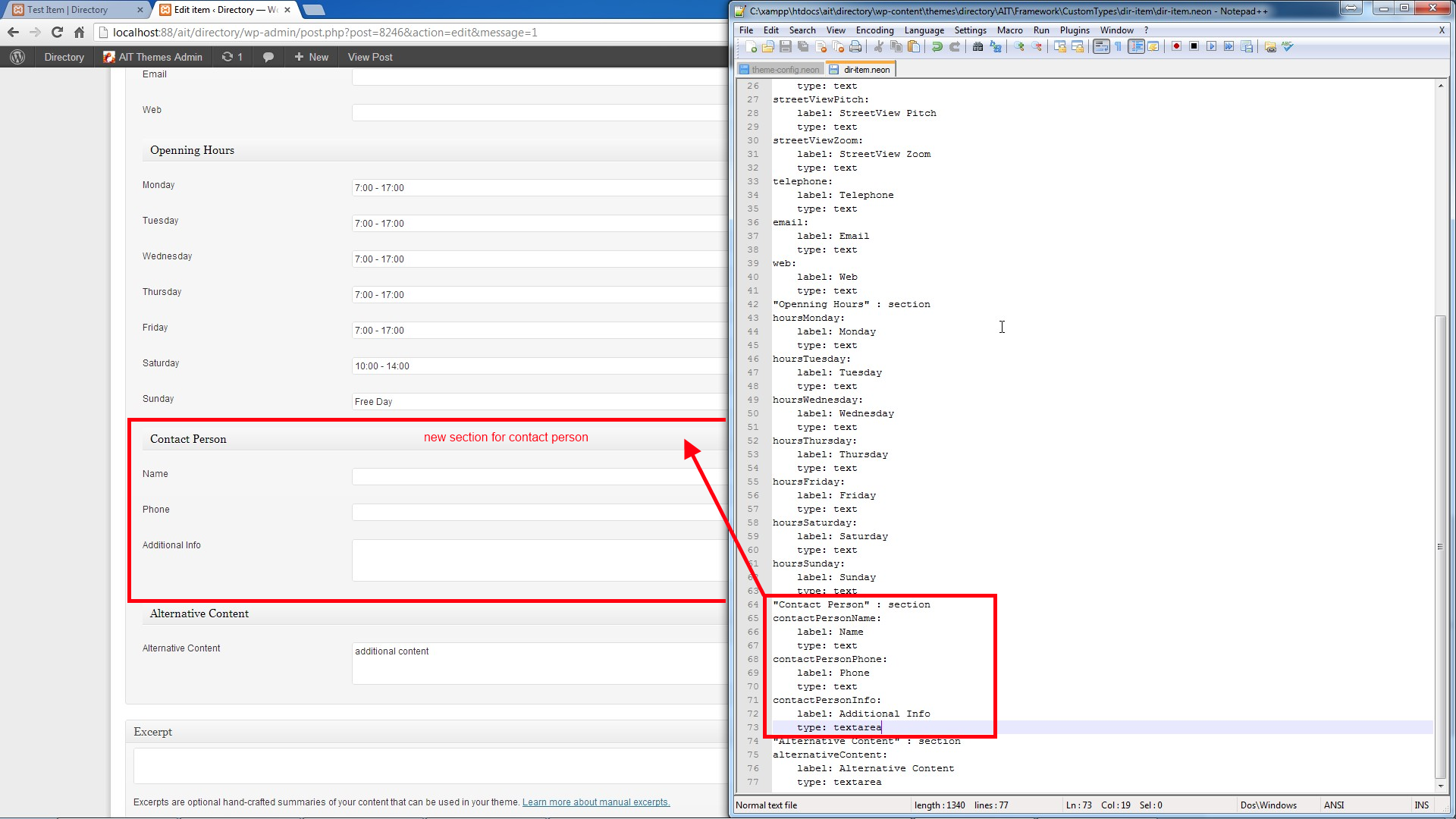Screen dimensions: 1456x819
Task: Toggle show all characters (paragraph marks)
Action: click(1117, 46)
